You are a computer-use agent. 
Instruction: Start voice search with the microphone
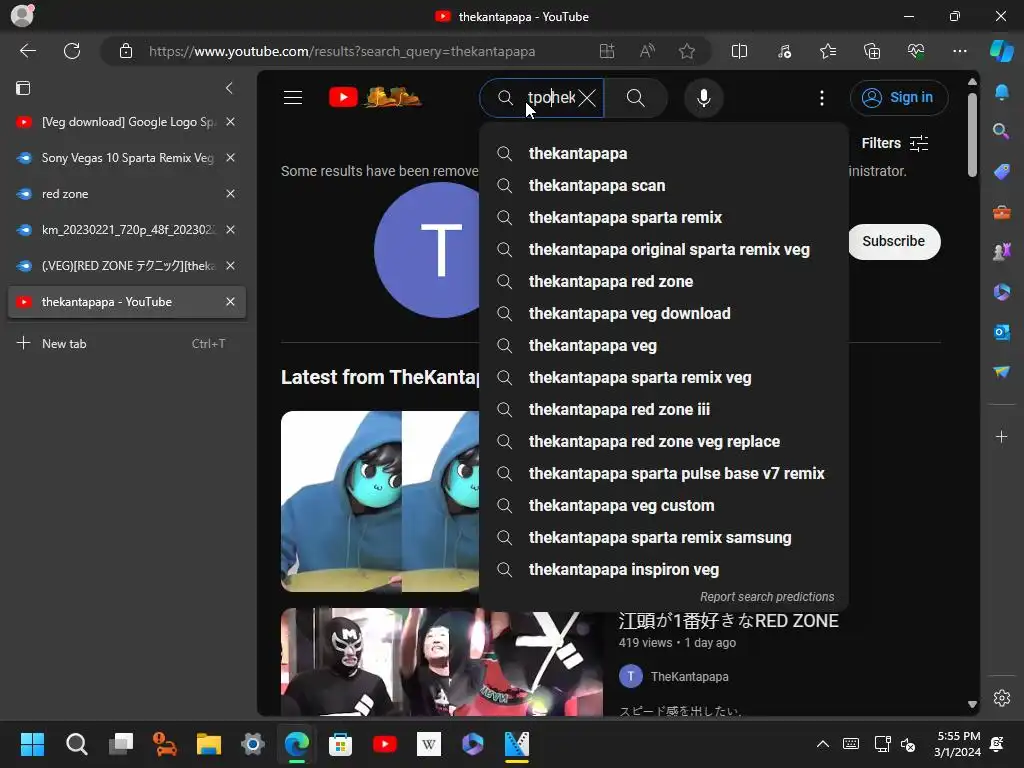coord(703,98)
